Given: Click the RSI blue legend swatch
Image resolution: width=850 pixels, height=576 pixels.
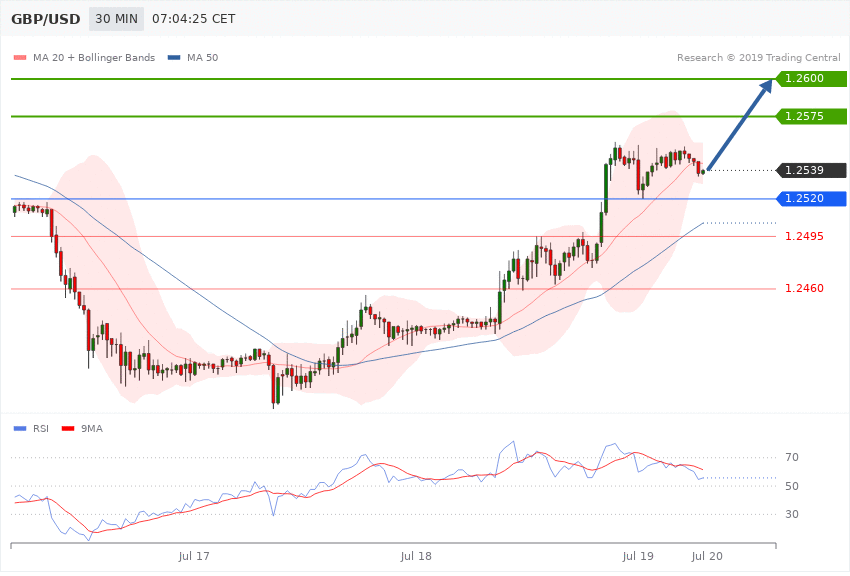Looking at the screenshot, I should [x=20, y=429].
